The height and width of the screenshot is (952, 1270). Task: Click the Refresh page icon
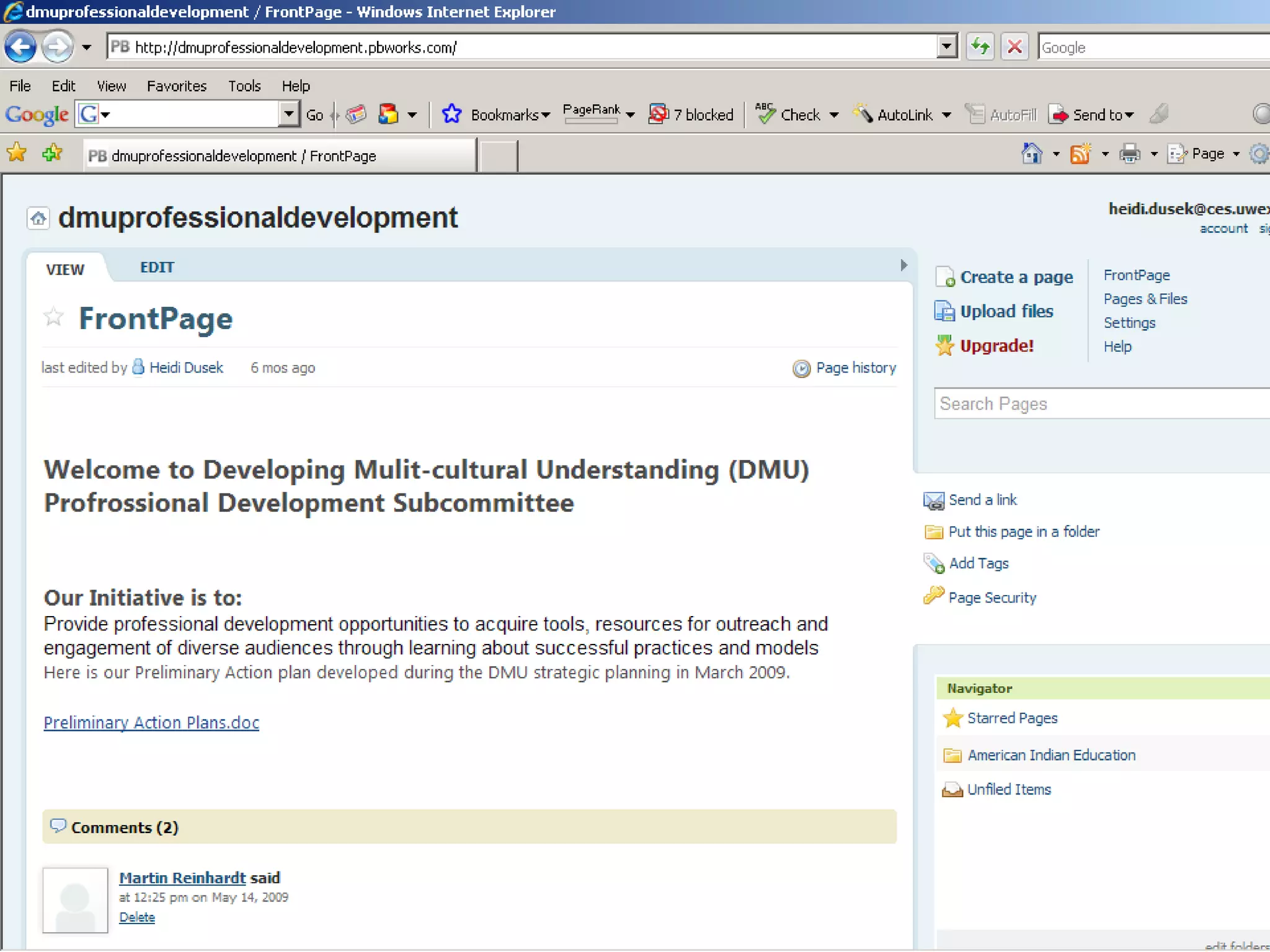980,46
